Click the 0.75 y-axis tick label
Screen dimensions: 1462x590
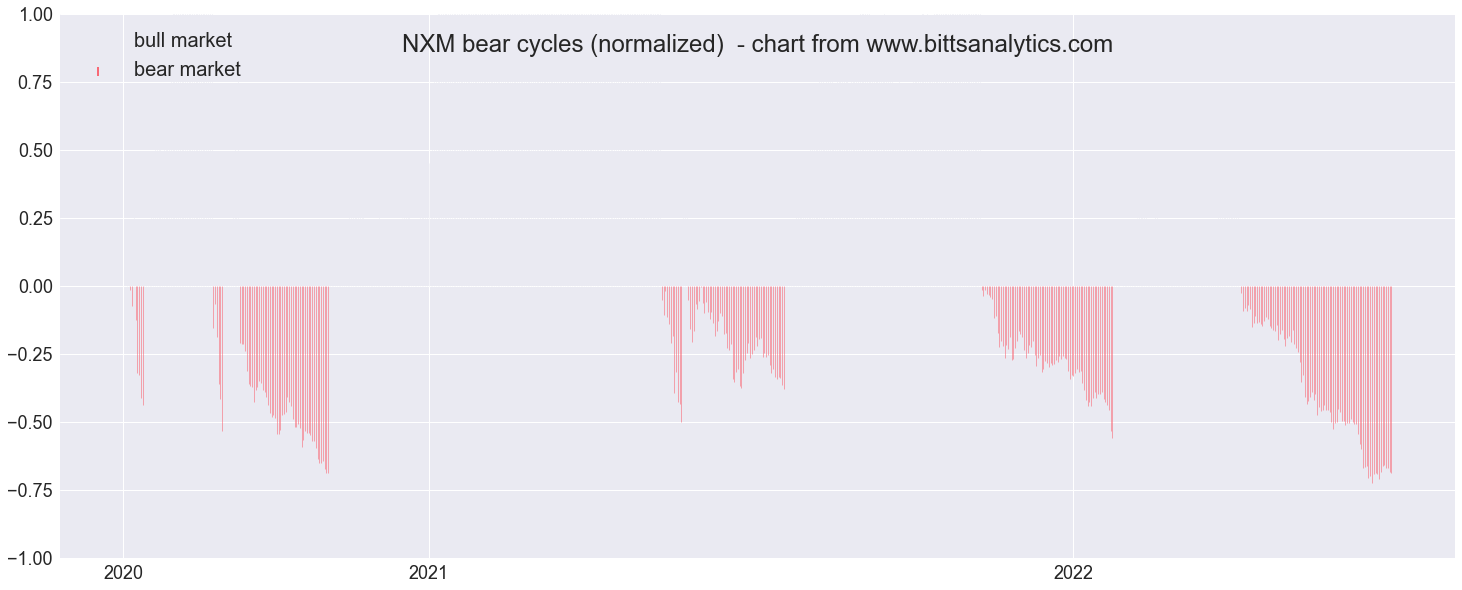pyautogui.click(x=36, y=83)
